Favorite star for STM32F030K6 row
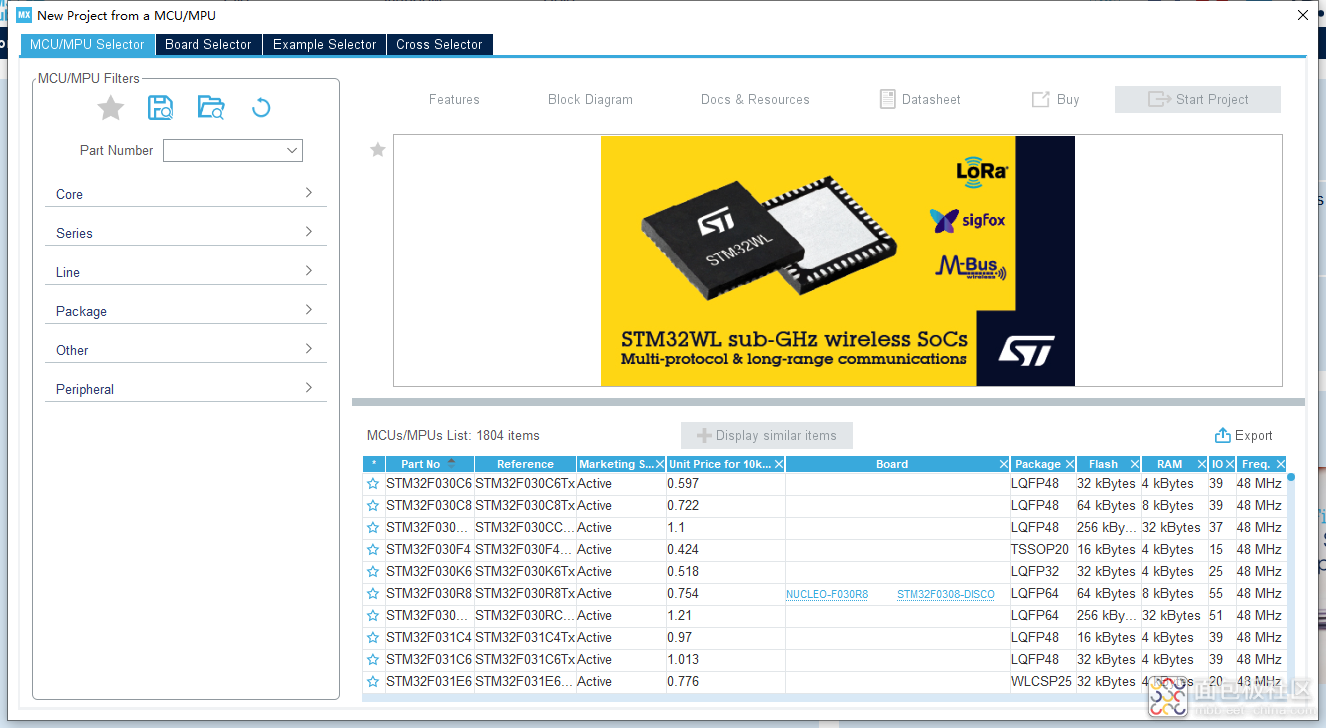This screenshot has width=1326, height=728. [x=373, y=572]
